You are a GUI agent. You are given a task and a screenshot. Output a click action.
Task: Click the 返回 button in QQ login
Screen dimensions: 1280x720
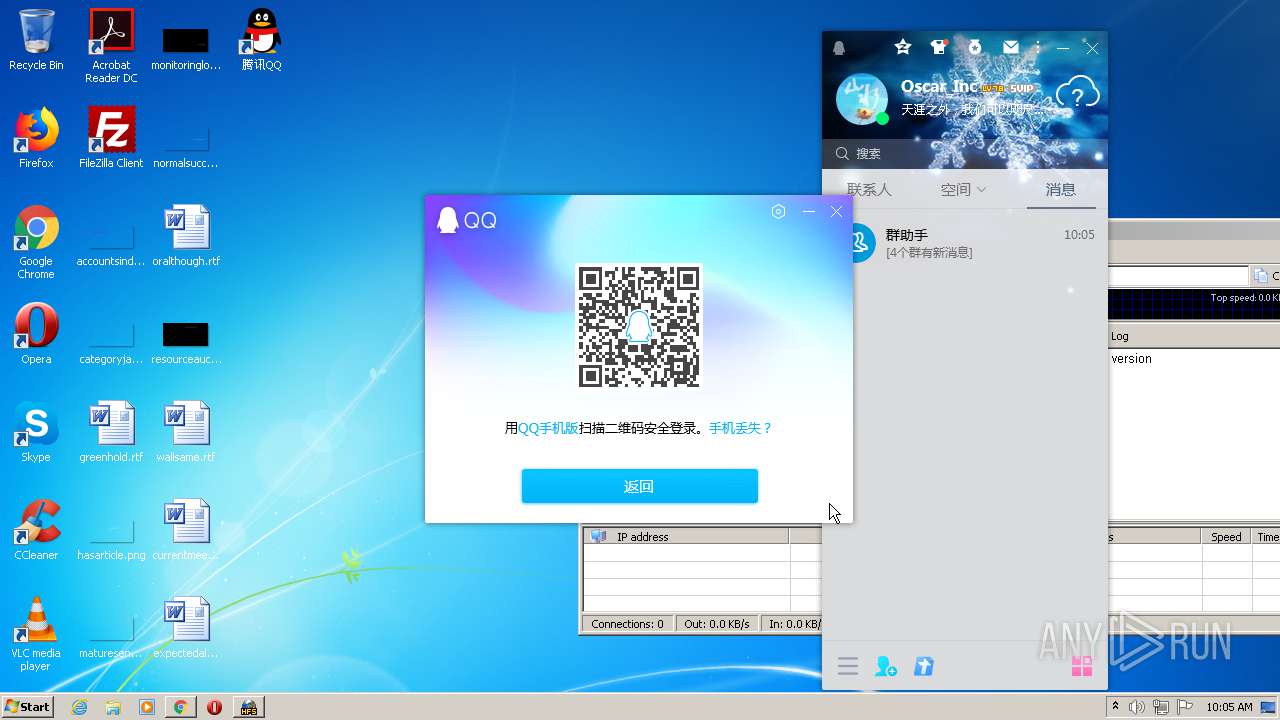click(639, 486)
